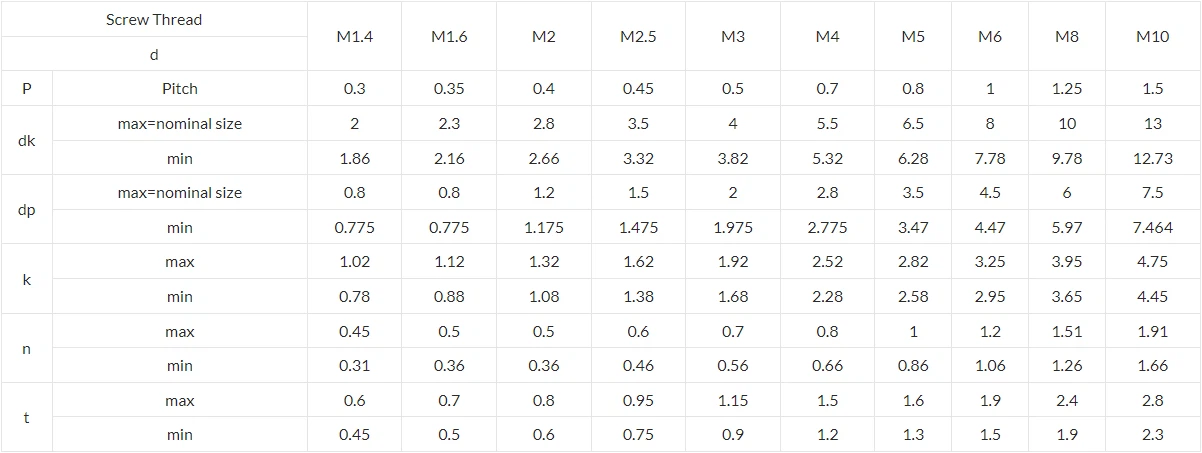Click k max value 1.02 for M1.4
1202x453 pixels.
click(354, 262)
